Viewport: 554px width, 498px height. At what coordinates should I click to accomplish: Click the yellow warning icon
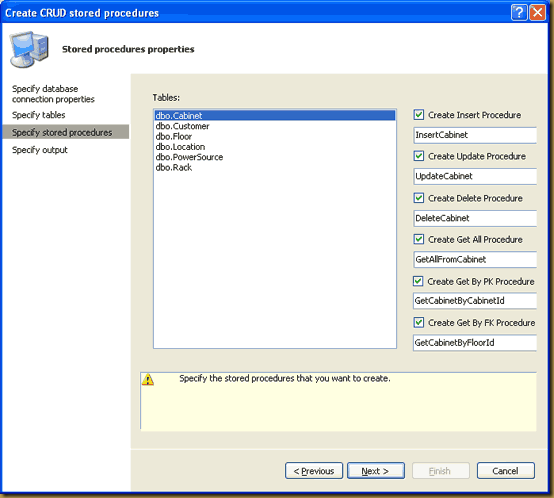coord(148,379)
